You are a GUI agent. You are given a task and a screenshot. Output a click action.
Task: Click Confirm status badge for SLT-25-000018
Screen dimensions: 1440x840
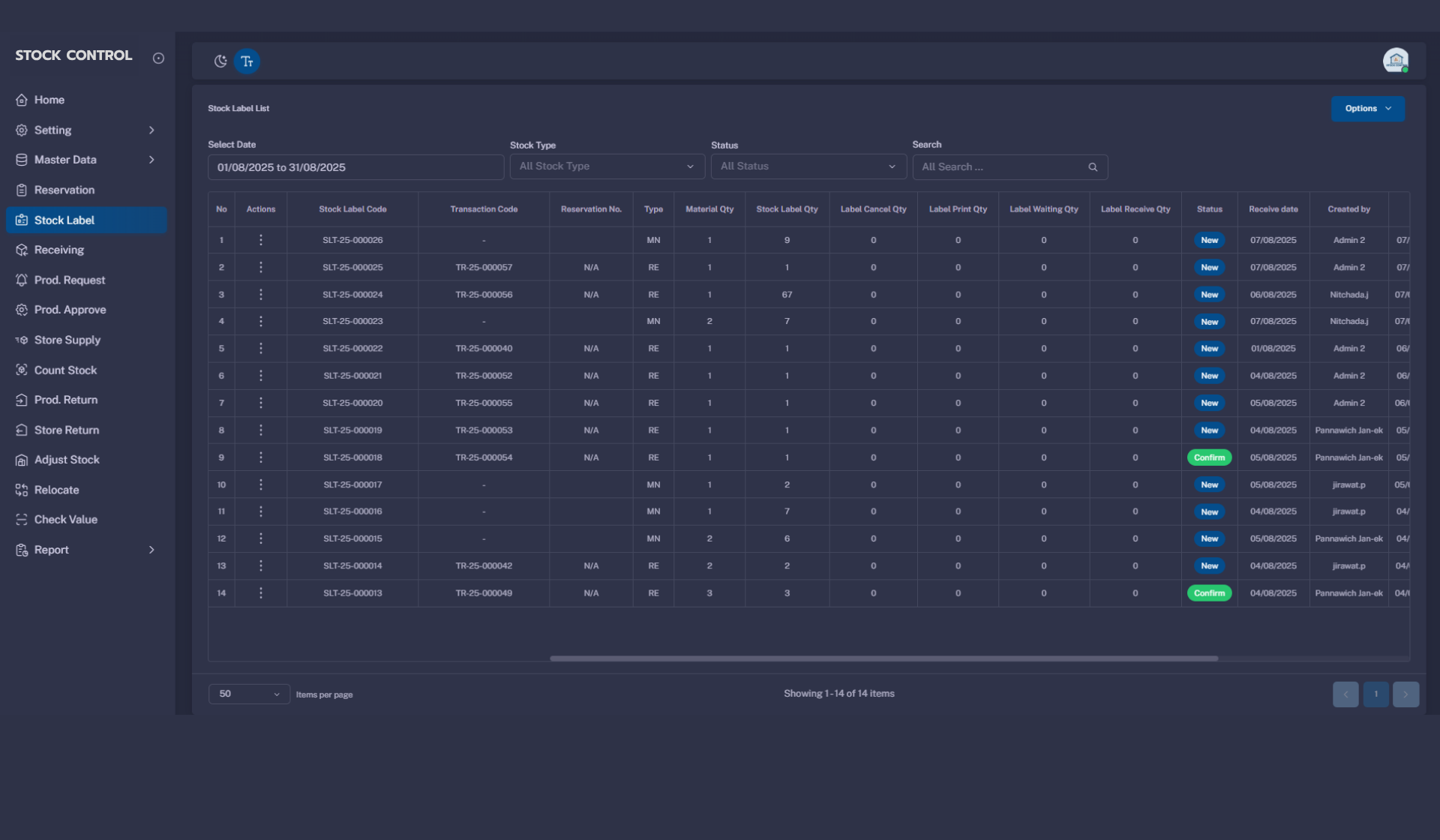point(1209,457)
